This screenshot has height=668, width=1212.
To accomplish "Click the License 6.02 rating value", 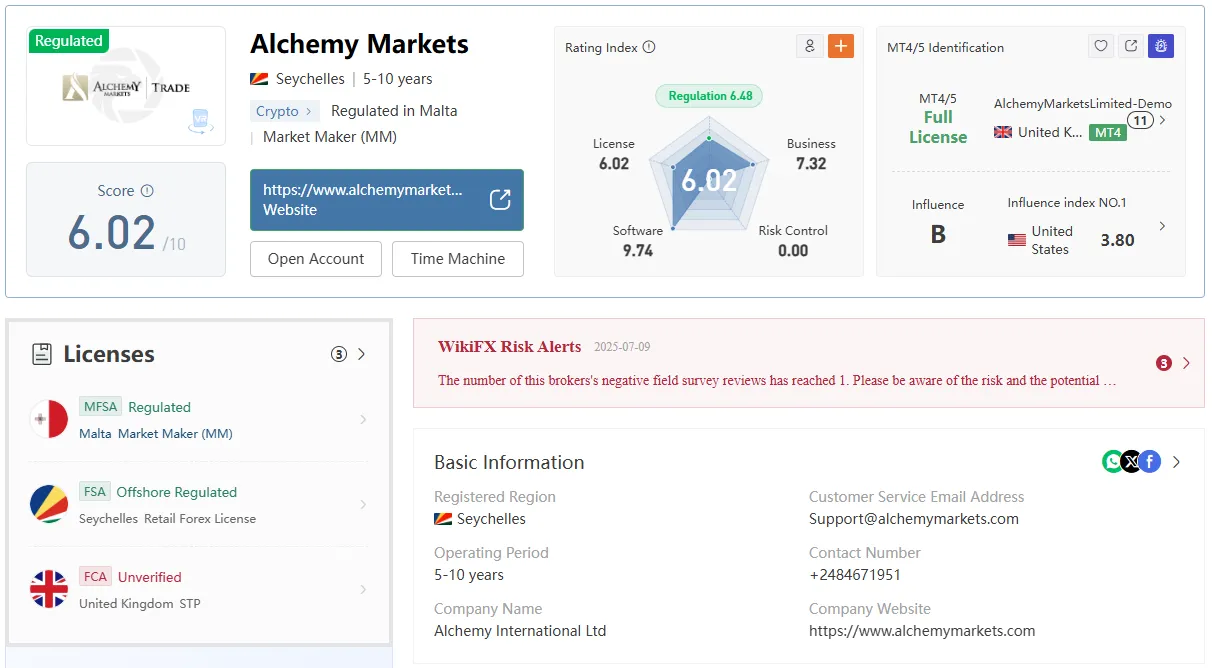I will click(x=614, y=164).
